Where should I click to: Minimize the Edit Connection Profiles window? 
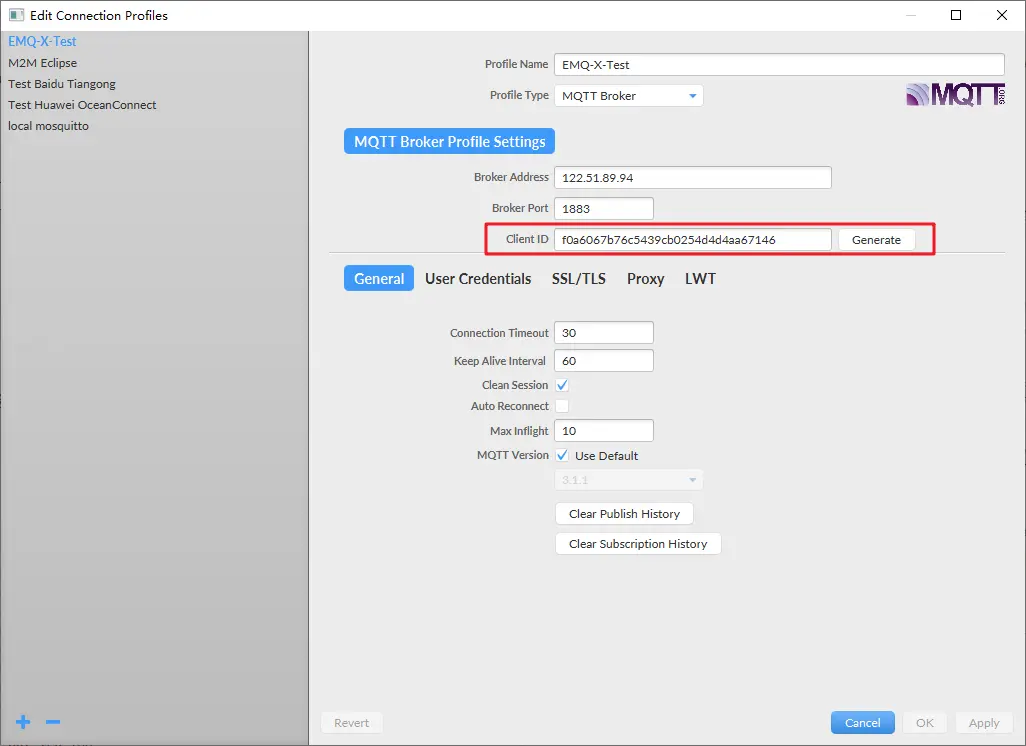click(x=911, y=15)
